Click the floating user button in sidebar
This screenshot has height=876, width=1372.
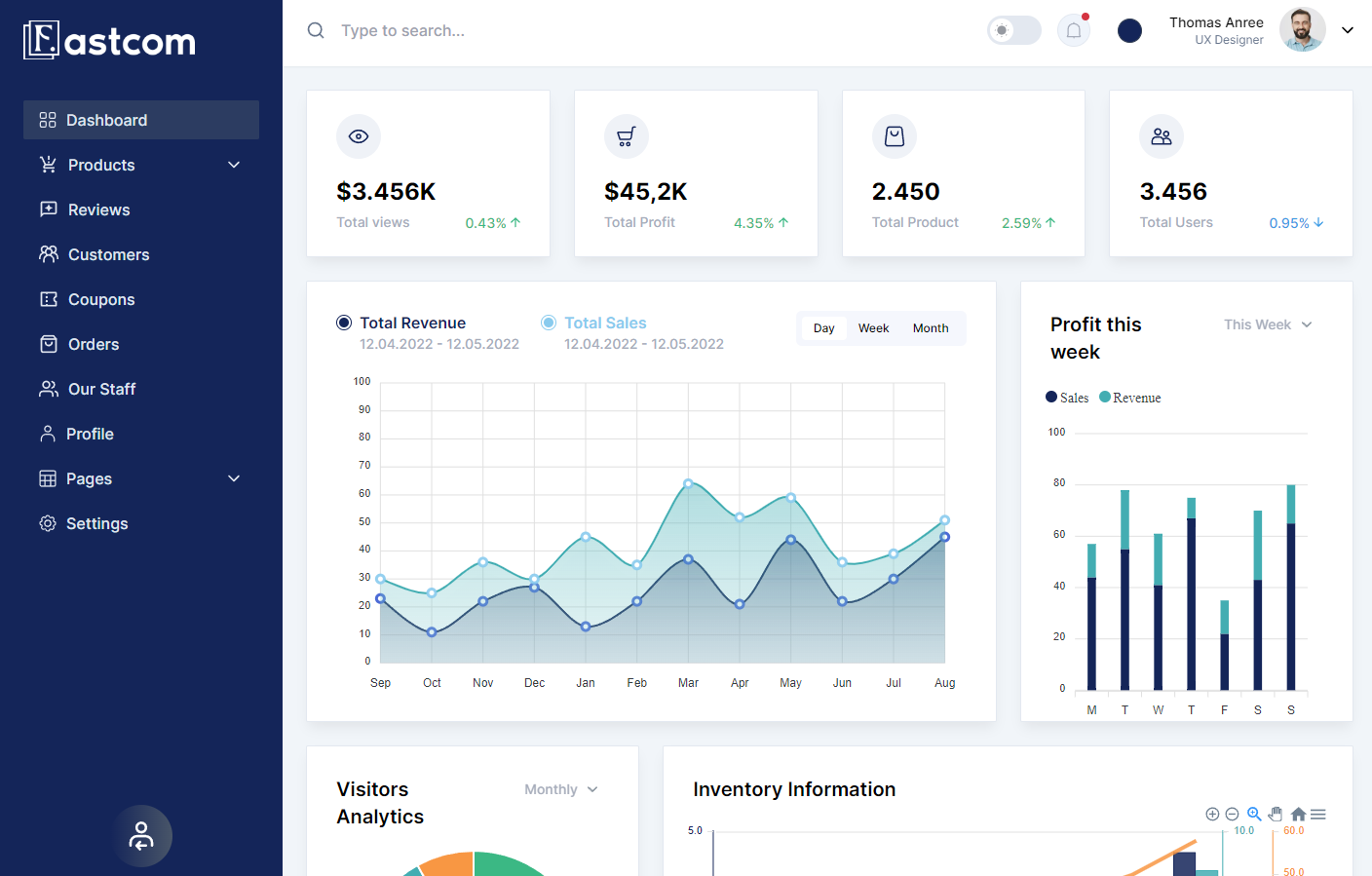point(141,836)
